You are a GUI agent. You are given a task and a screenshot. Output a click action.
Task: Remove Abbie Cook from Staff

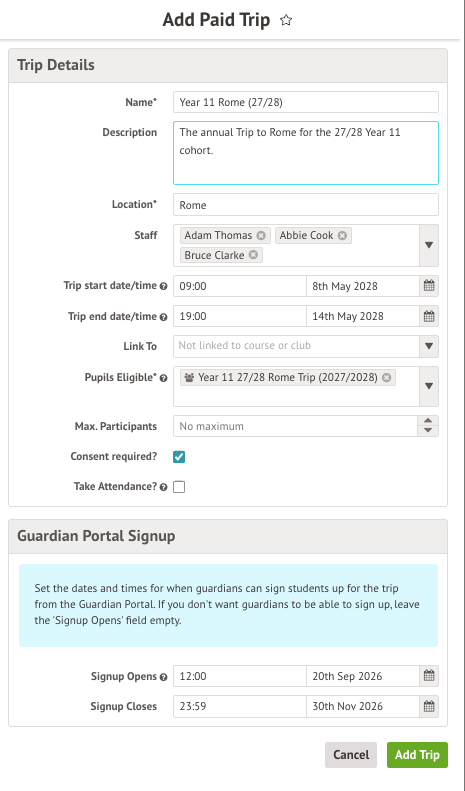tap(342, 236)
